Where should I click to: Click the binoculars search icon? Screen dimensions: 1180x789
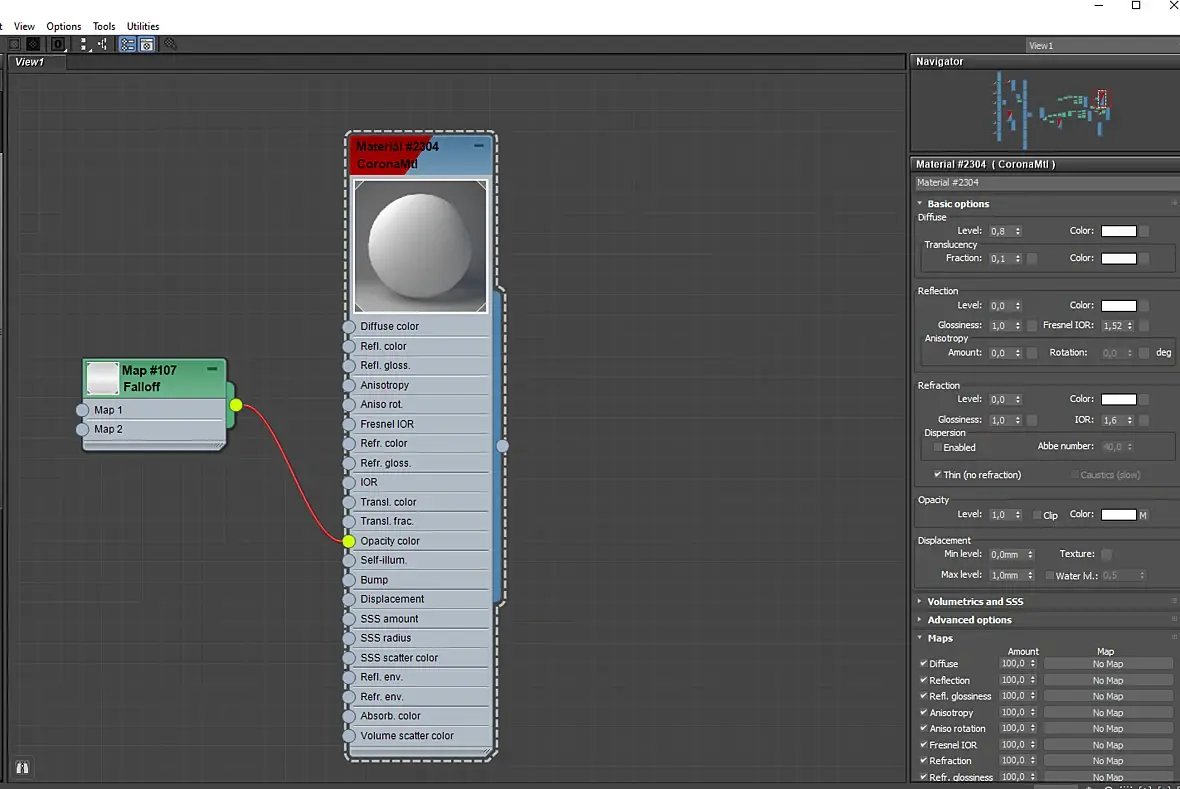tap(22, 767)
